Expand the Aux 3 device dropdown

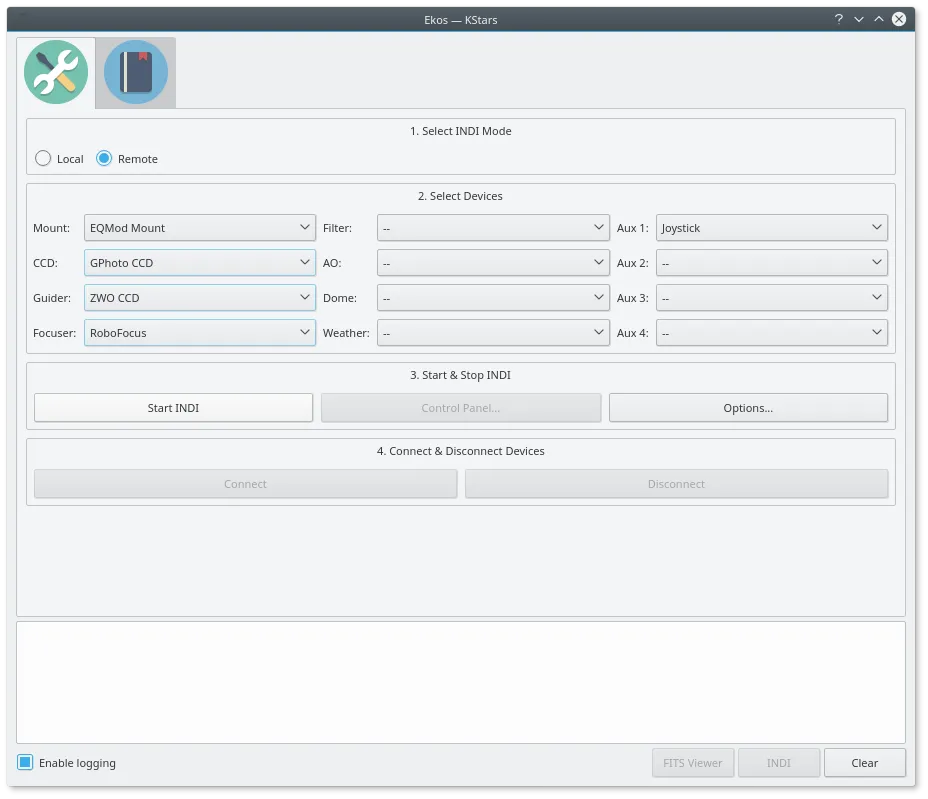tap(772, 298)
